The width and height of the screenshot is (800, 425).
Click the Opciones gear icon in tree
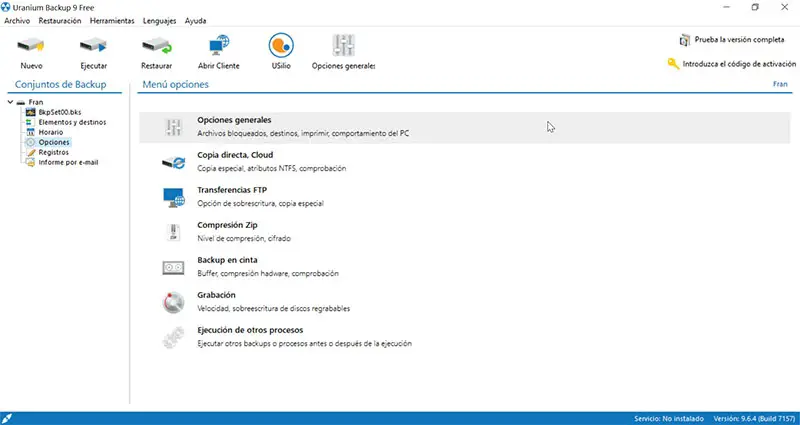[30, 142]
